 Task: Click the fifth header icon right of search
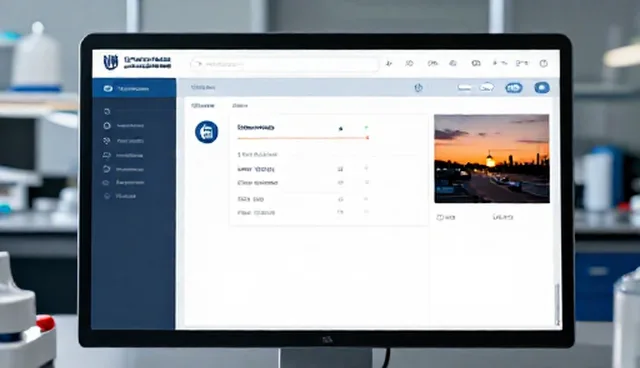pos(476,63)
